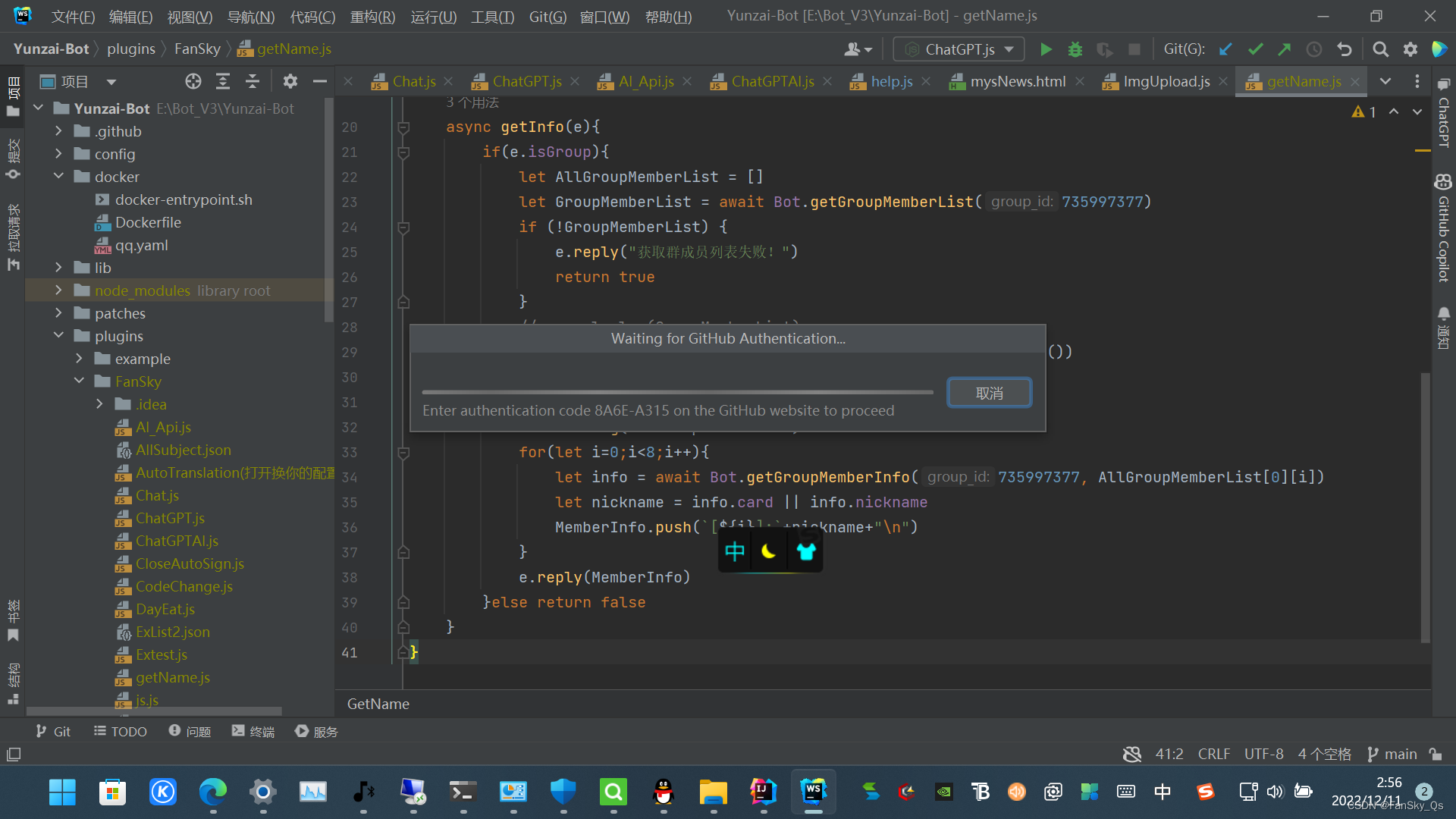Switch to the ImgUpload.js tab
Image resolution: width=1456 pixels, height=819 pixels.
1166,82
